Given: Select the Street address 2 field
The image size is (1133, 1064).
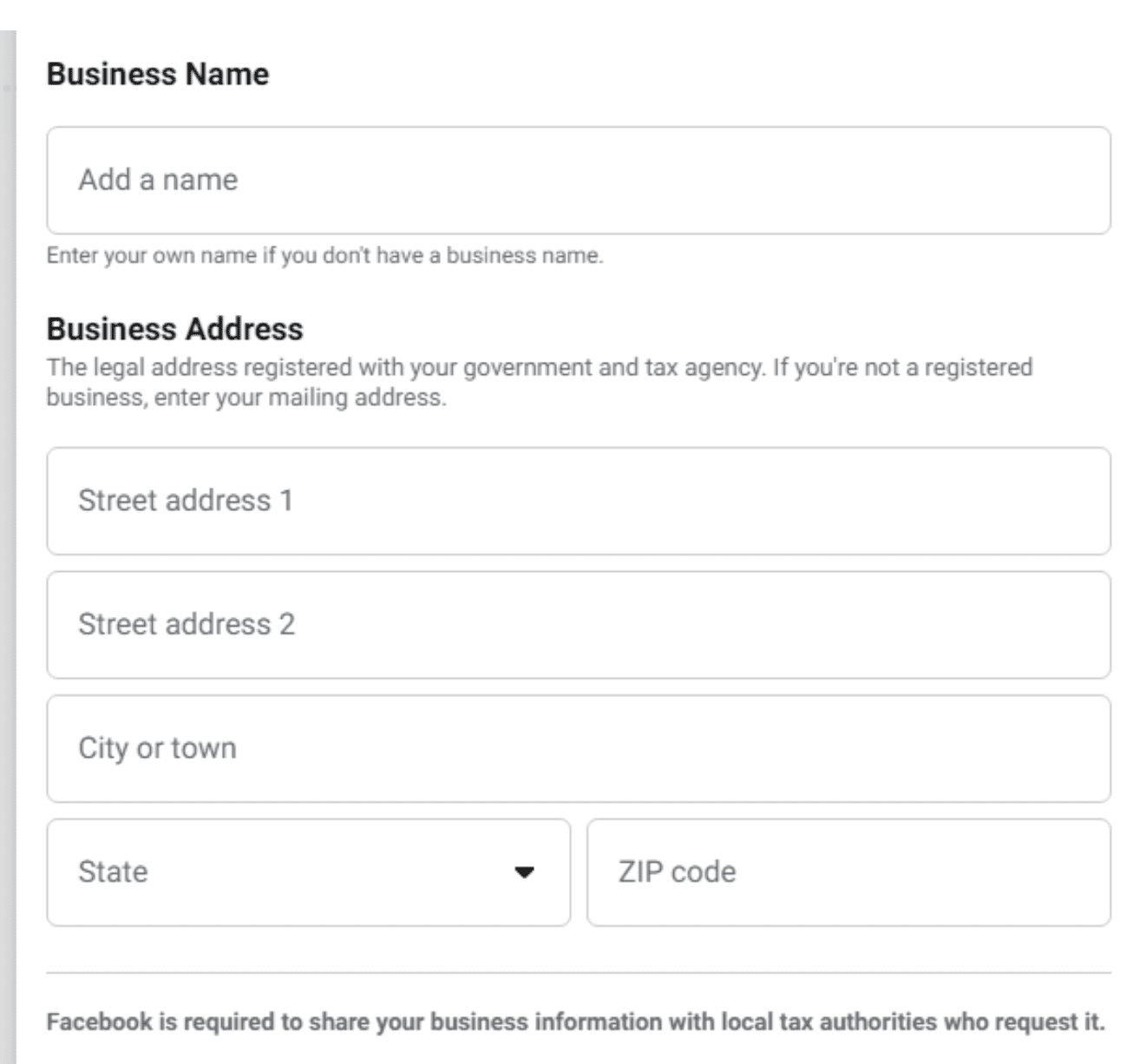Looking at the screenshot, I should click(x=579, y=625).
